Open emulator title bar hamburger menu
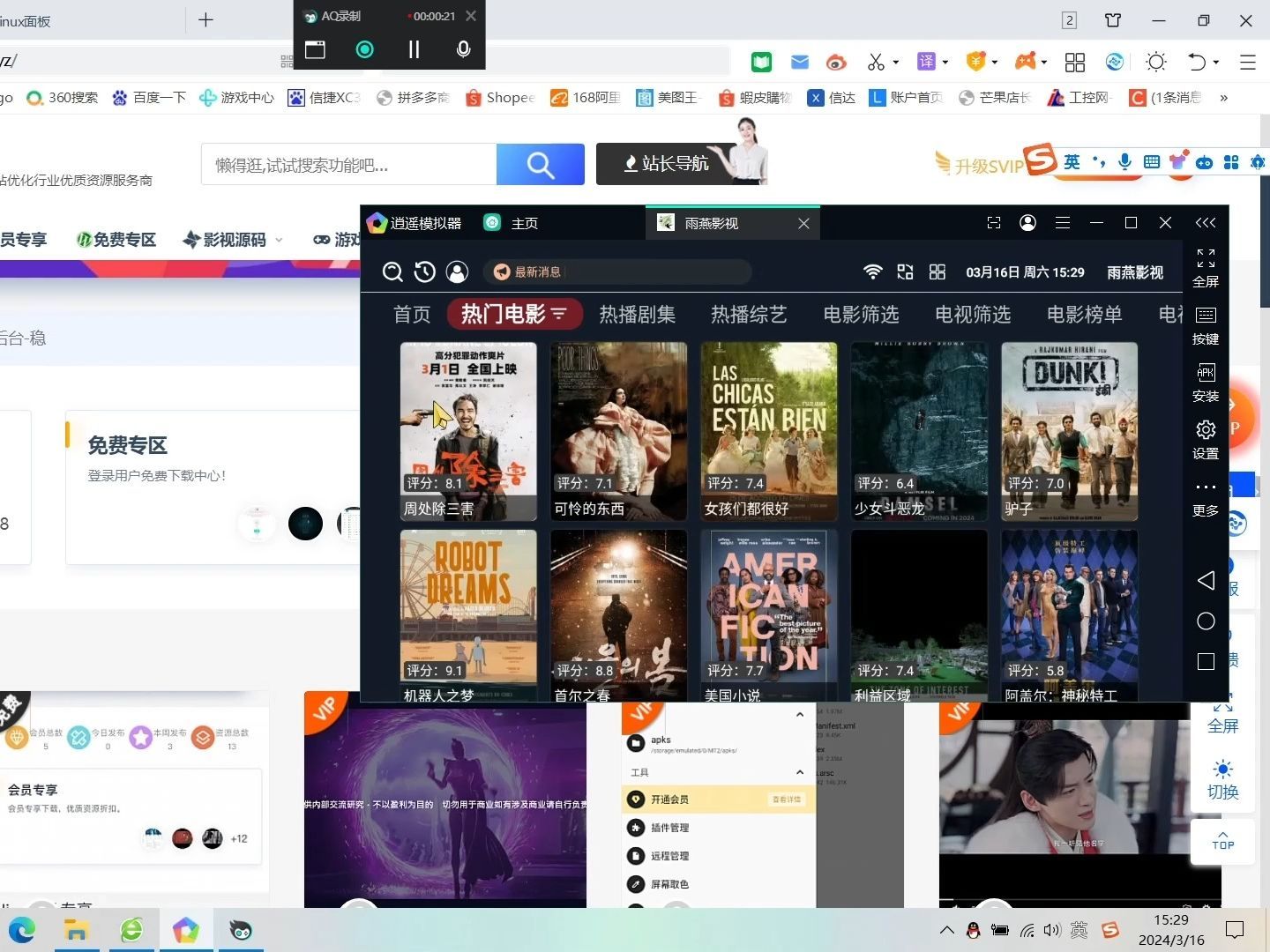 pyautogui.click(x=1063, y=223)
